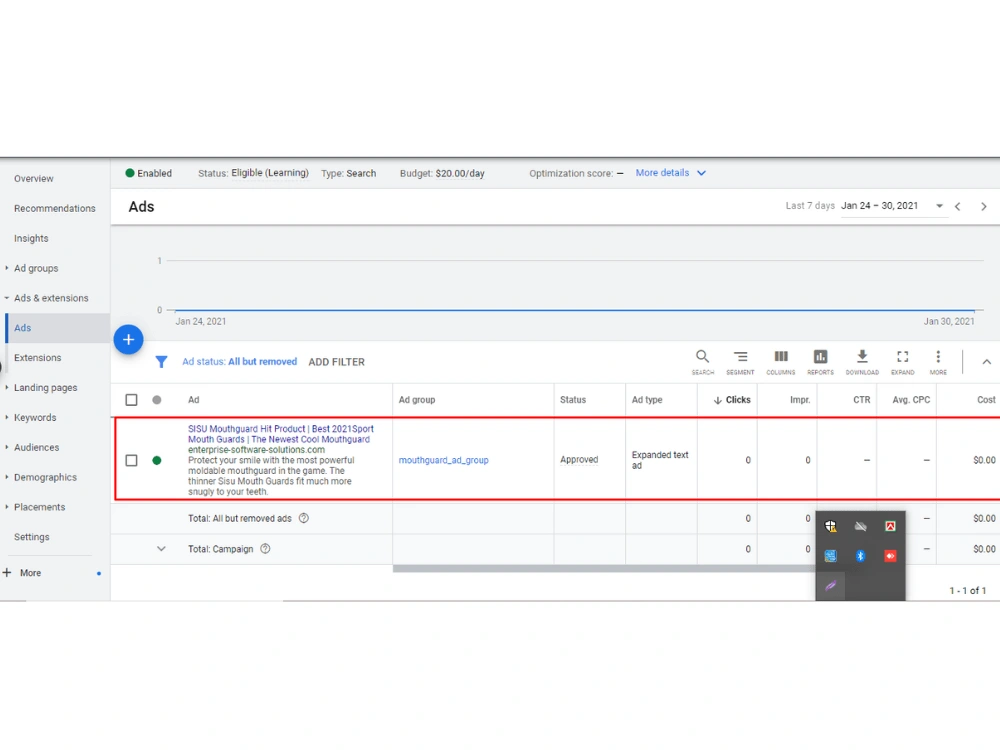Open the Columns selector
The image size is (1000, 750).
pos(781,362)
